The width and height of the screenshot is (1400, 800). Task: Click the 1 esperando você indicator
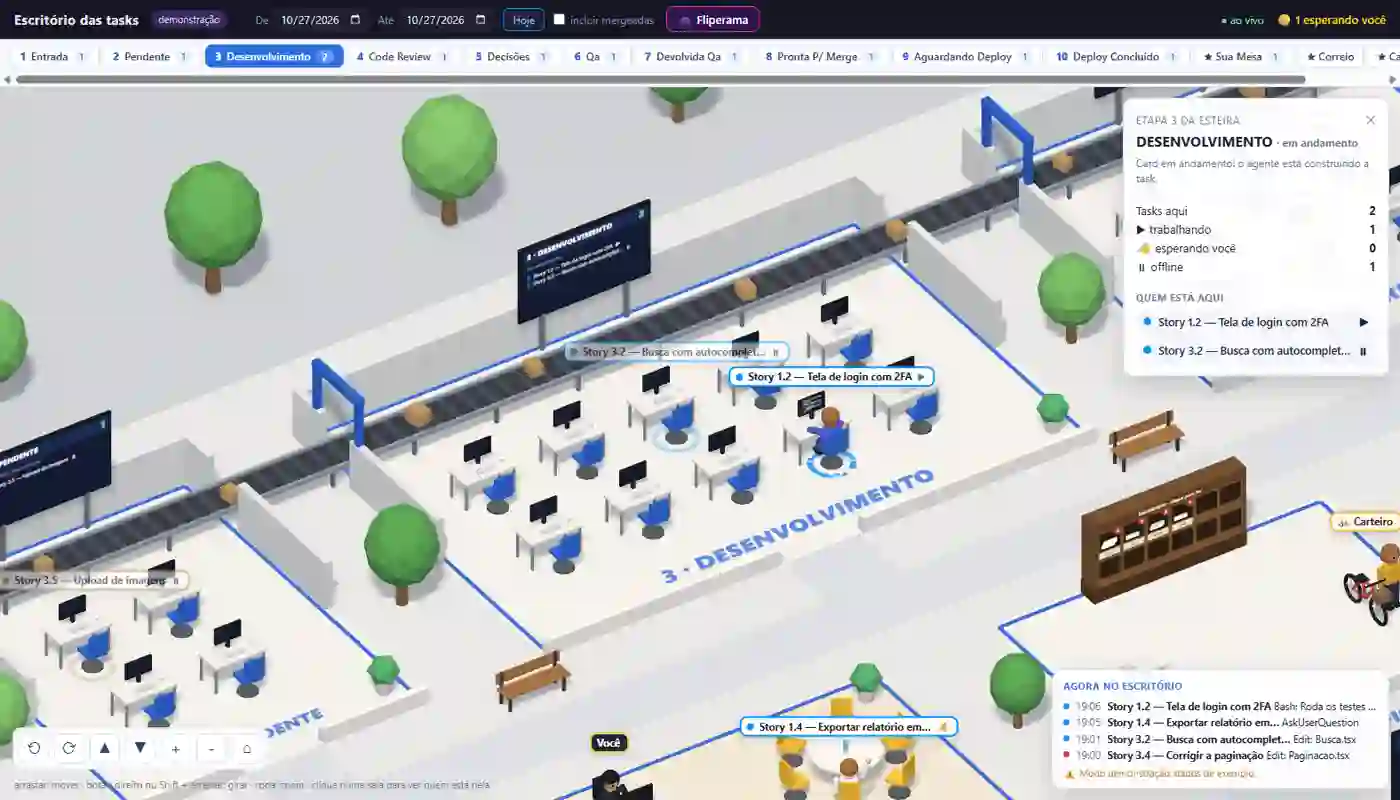tap(1332, 20)
